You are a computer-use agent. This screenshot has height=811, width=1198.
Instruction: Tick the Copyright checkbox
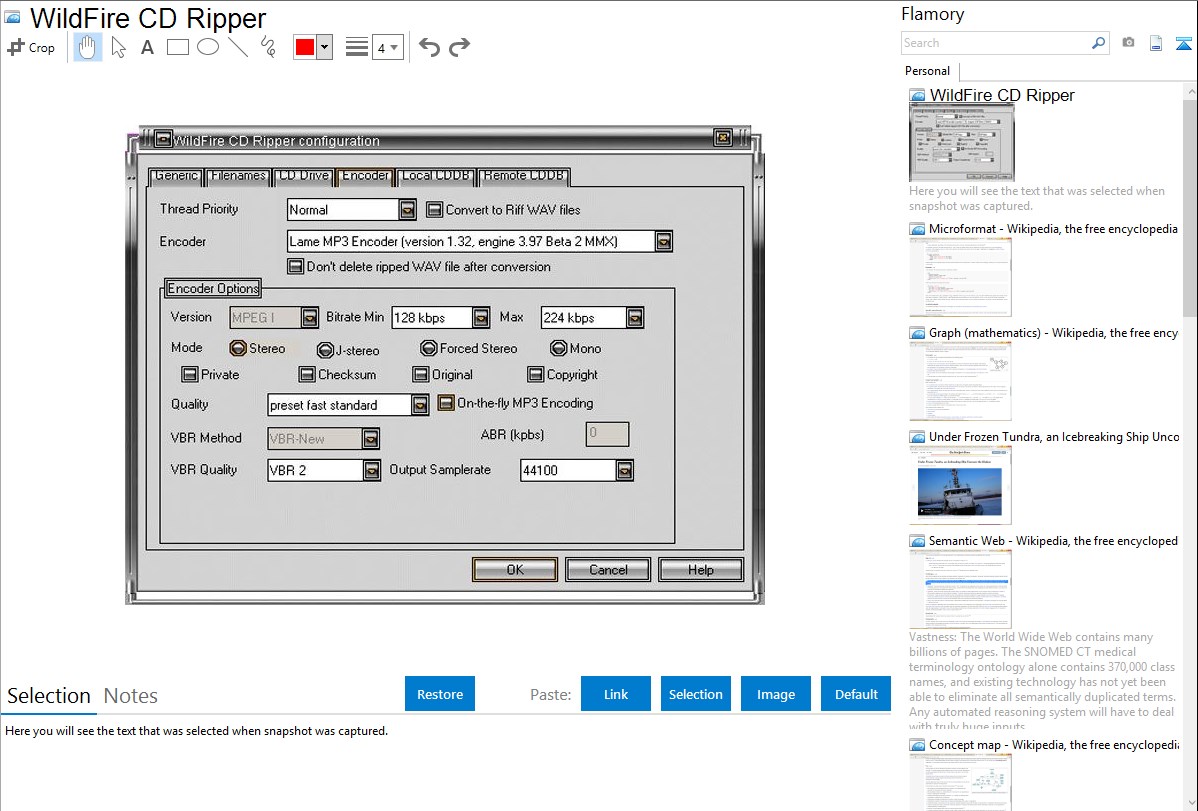click(535, 375)
